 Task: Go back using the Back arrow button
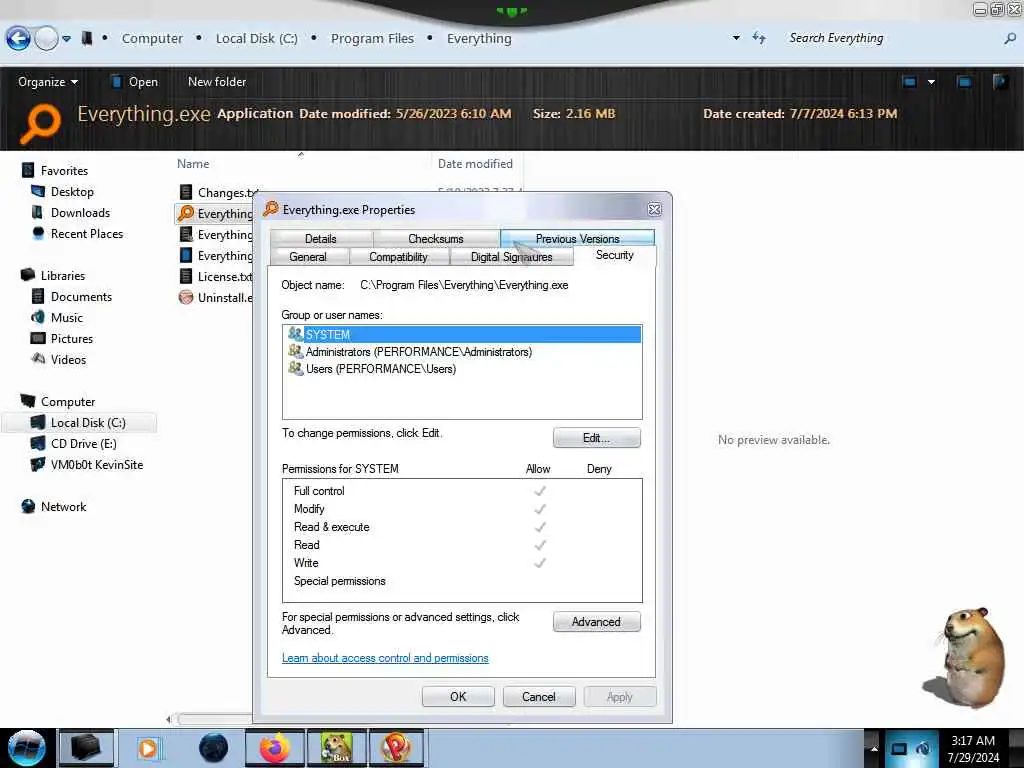click(x=18, y=39)
